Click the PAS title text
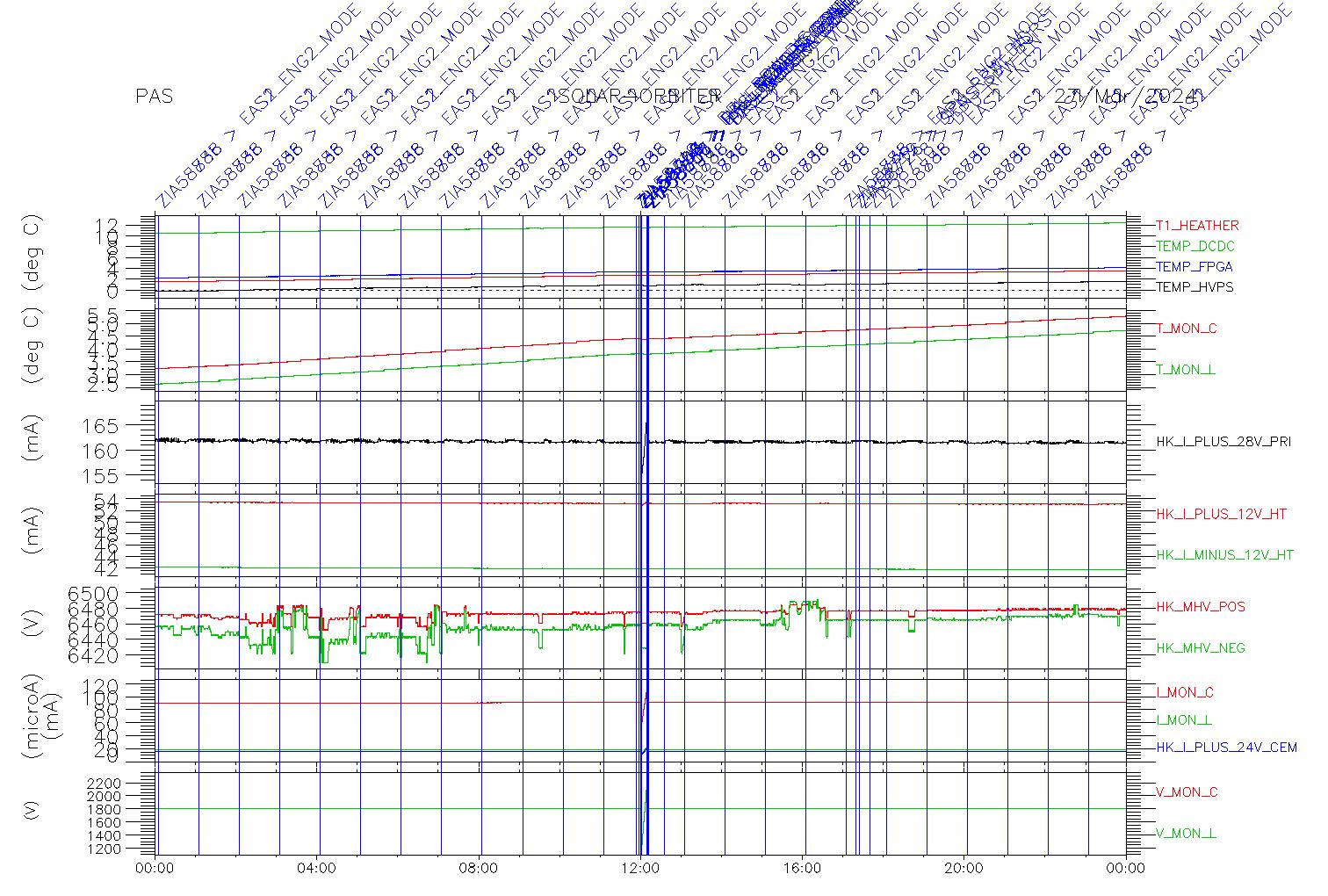1328x896 pixels. [155, 97]
